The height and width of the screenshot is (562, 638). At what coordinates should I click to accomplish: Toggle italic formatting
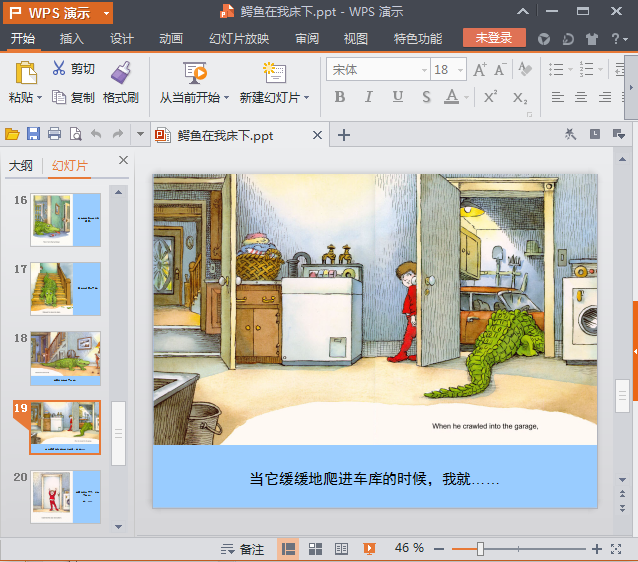pyautogui.click(x=369, y=97)
